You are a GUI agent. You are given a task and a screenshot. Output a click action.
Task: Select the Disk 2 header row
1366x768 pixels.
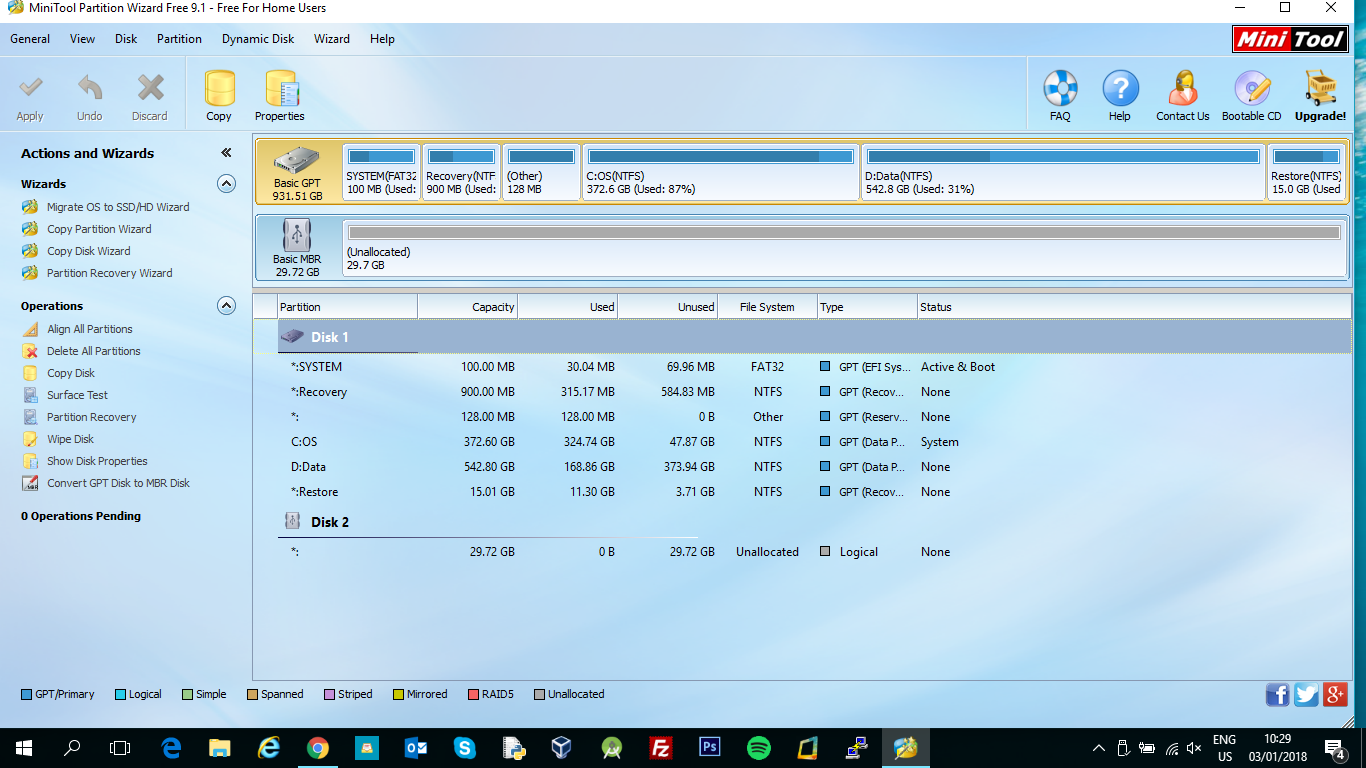click(x=814, y=522)
